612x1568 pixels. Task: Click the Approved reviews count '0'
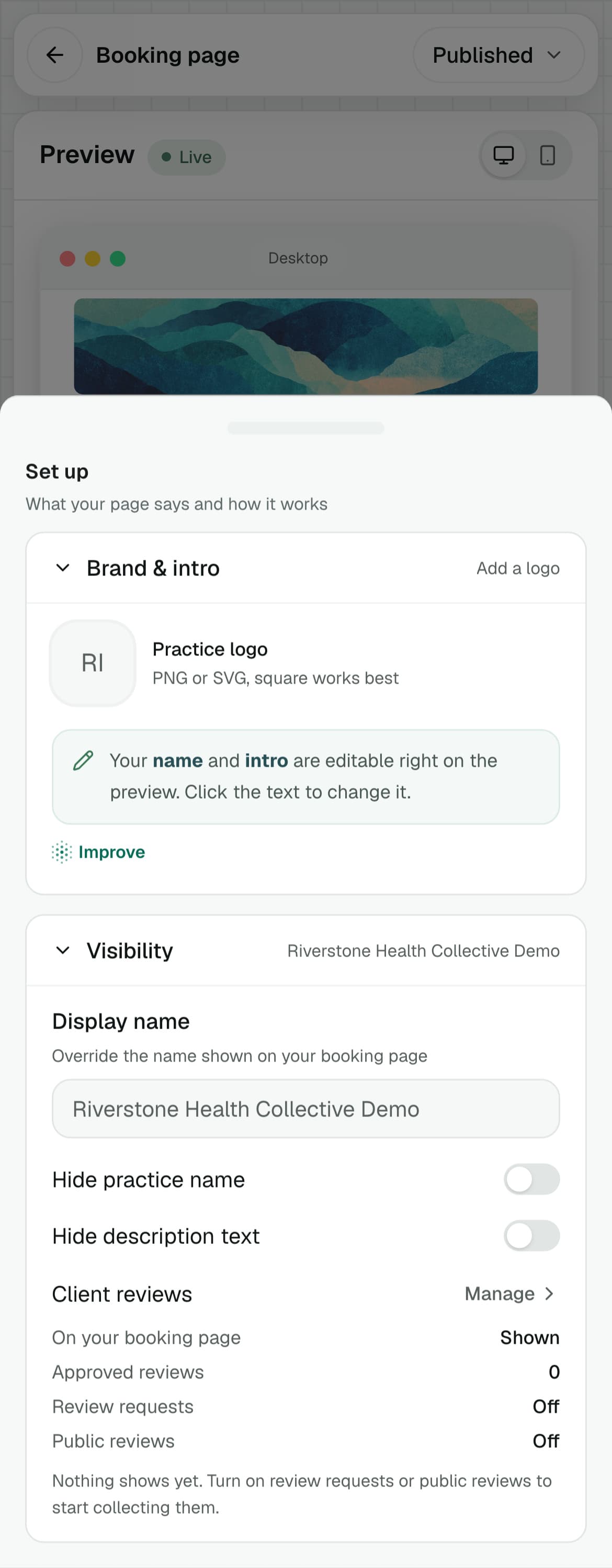click(554, 1372)
